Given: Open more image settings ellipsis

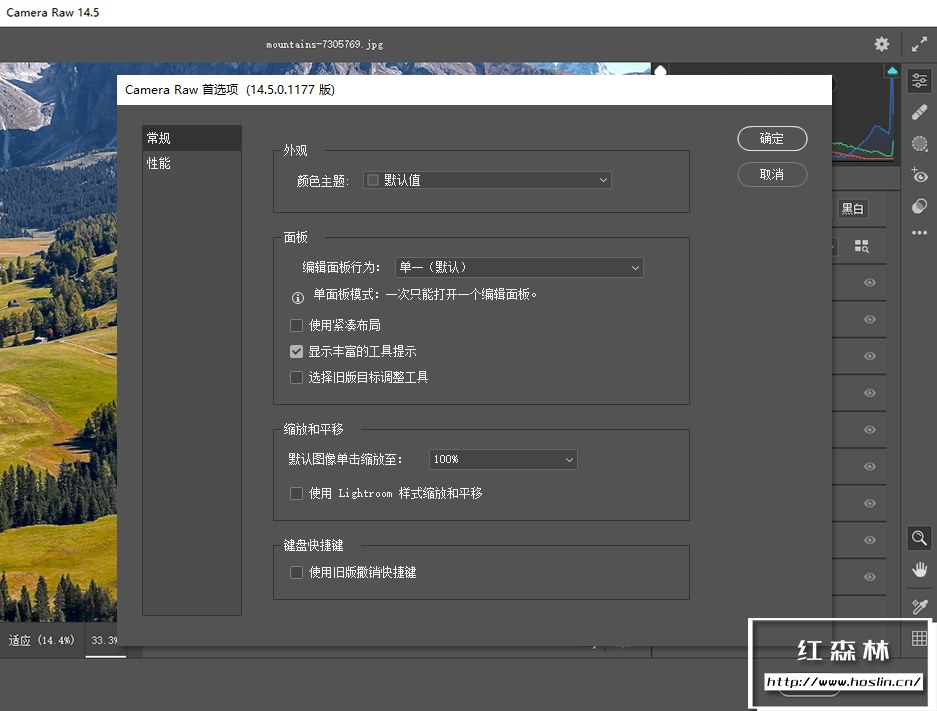Looking at the screenshot, I should click(x=919, y=232).
